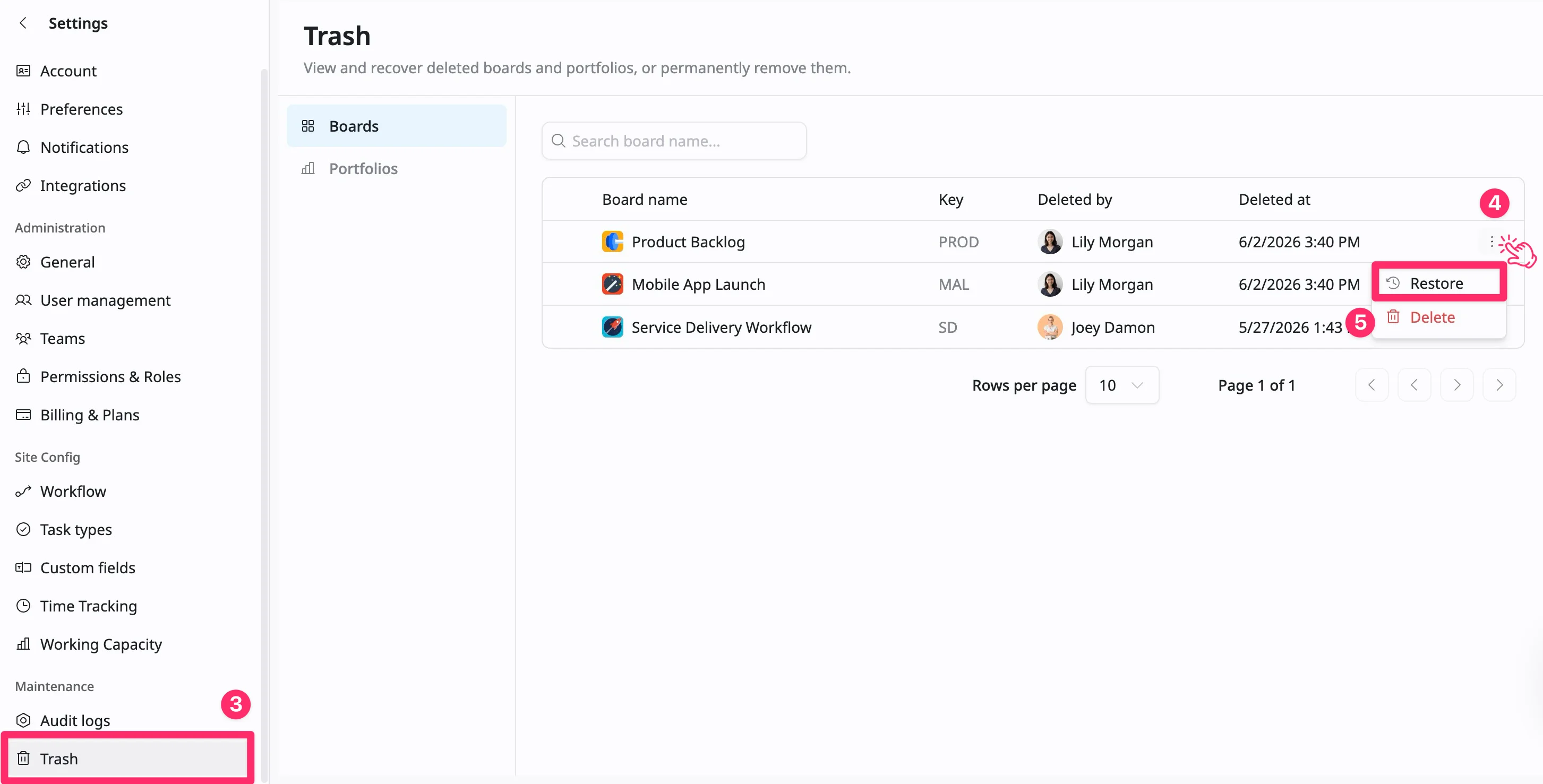
Task: Select the Product Backlog board name
Action: click(688, 242)
